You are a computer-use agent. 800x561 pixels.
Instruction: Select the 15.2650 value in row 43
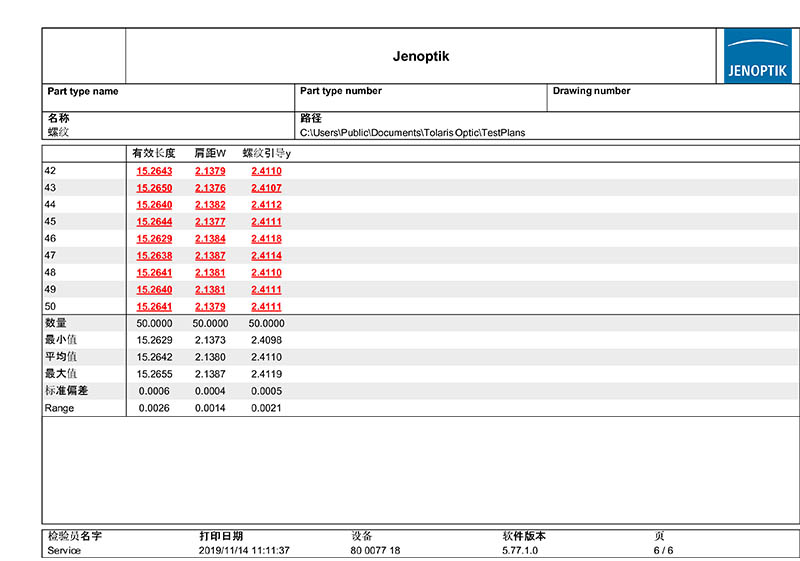154,188
